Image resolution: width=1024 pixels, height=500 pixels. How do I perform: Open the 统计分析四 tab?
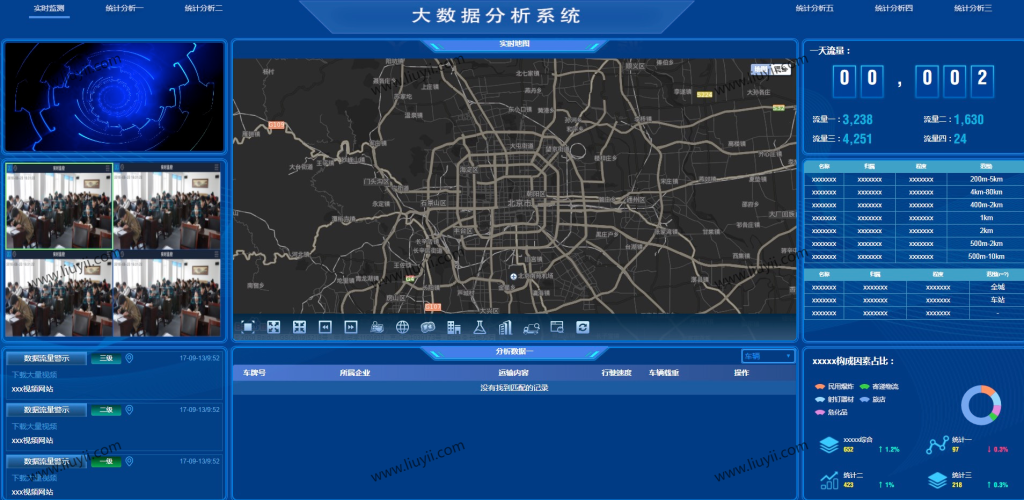coord(894,8)
